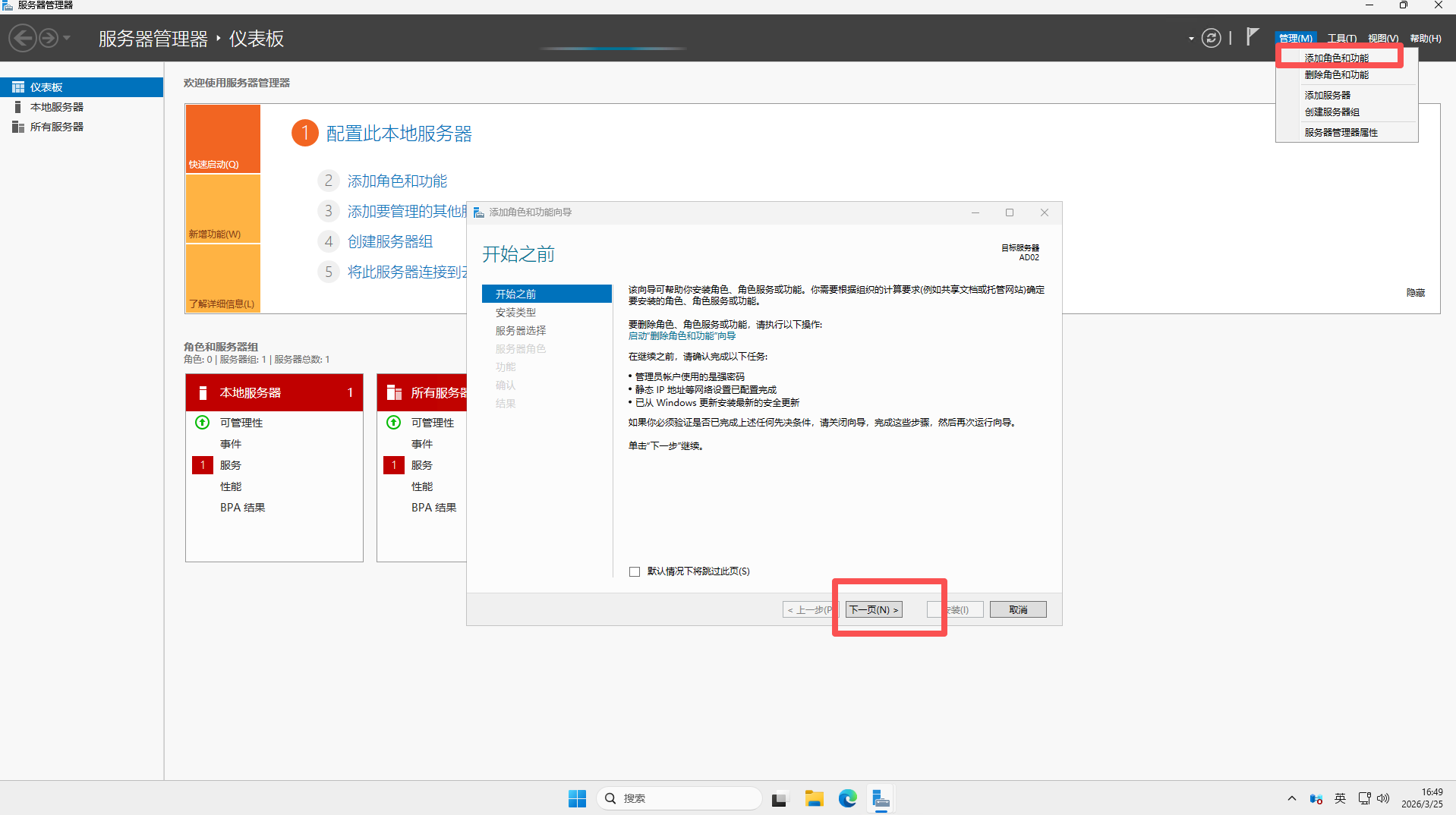Click the Windows Start button
The image size is (1456, 815).
pyautogui.click(x=577, y=798)
